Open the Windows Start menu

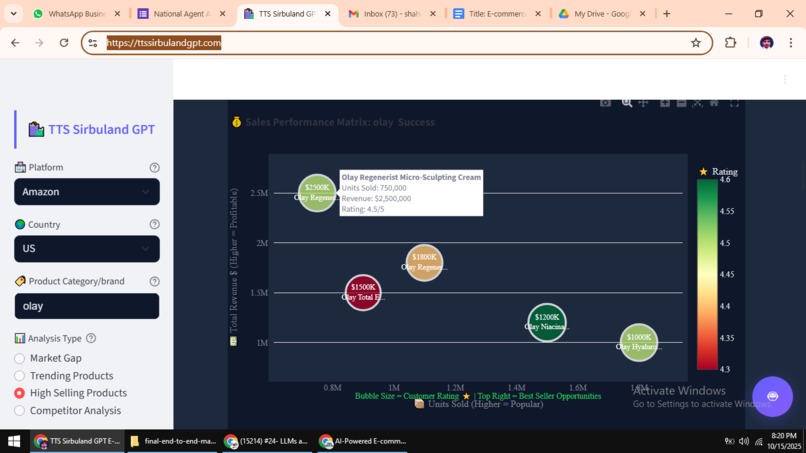(14, 441)
